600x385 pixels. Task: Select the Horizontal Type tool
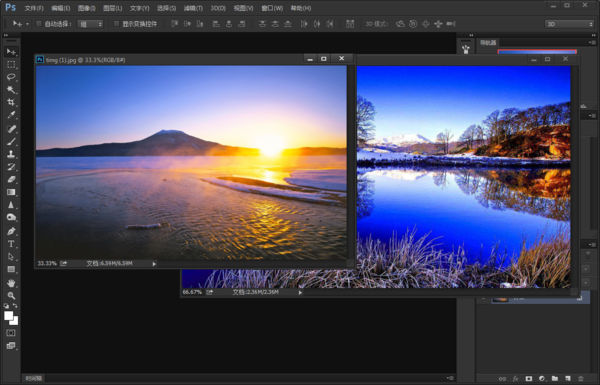pyautogui.click(x=11, y=244)
